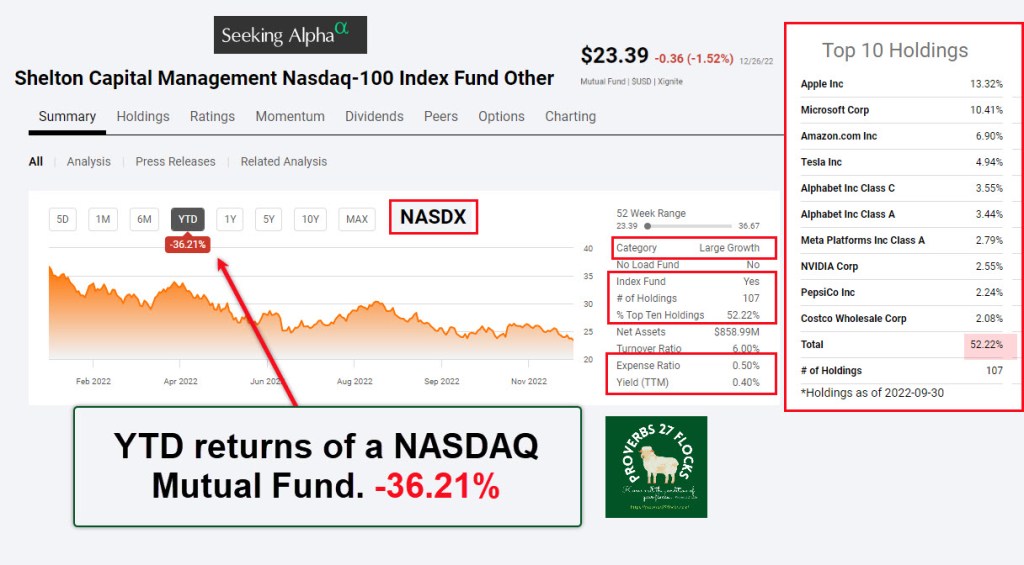Click the Proverbs 27 Flocks sheep logo
Viewport: 1024px width, 565px height.
pyautogui.click(x=656, y=467)
